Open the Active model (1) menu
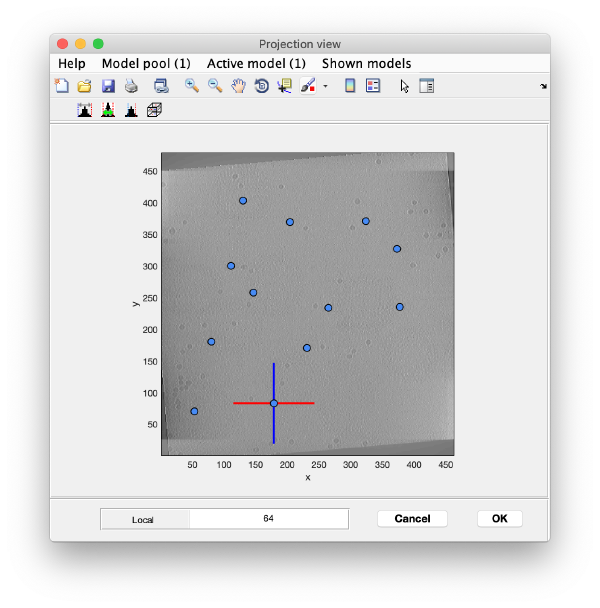Image resolution: width=600 pixels, height=608 pixels. click(x=256, y=63)
